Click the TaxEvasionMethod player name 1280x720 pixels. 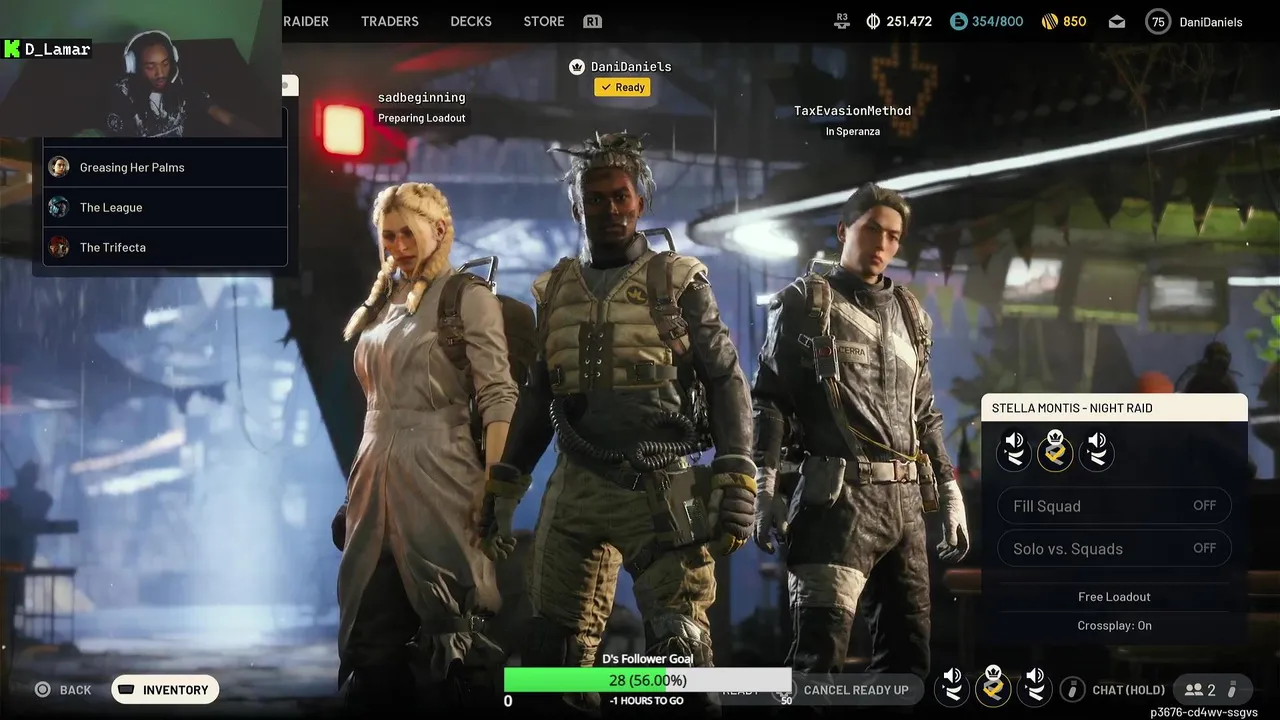[x=852, y=111]
